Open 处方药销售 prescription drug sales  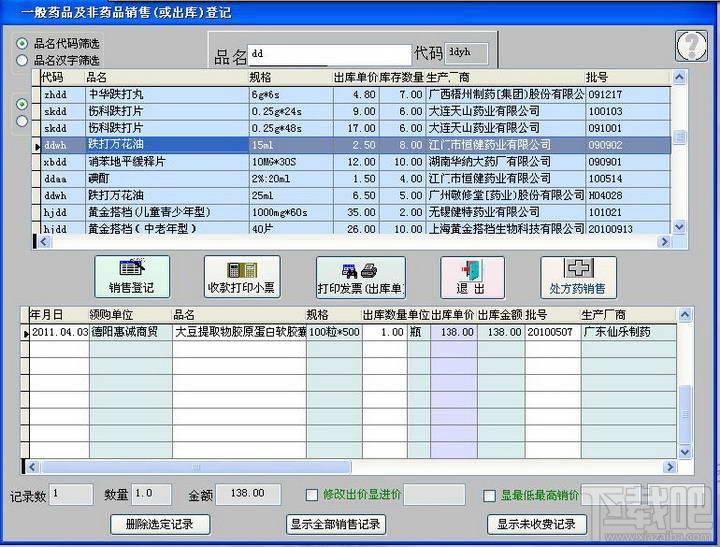coord(578,277)
